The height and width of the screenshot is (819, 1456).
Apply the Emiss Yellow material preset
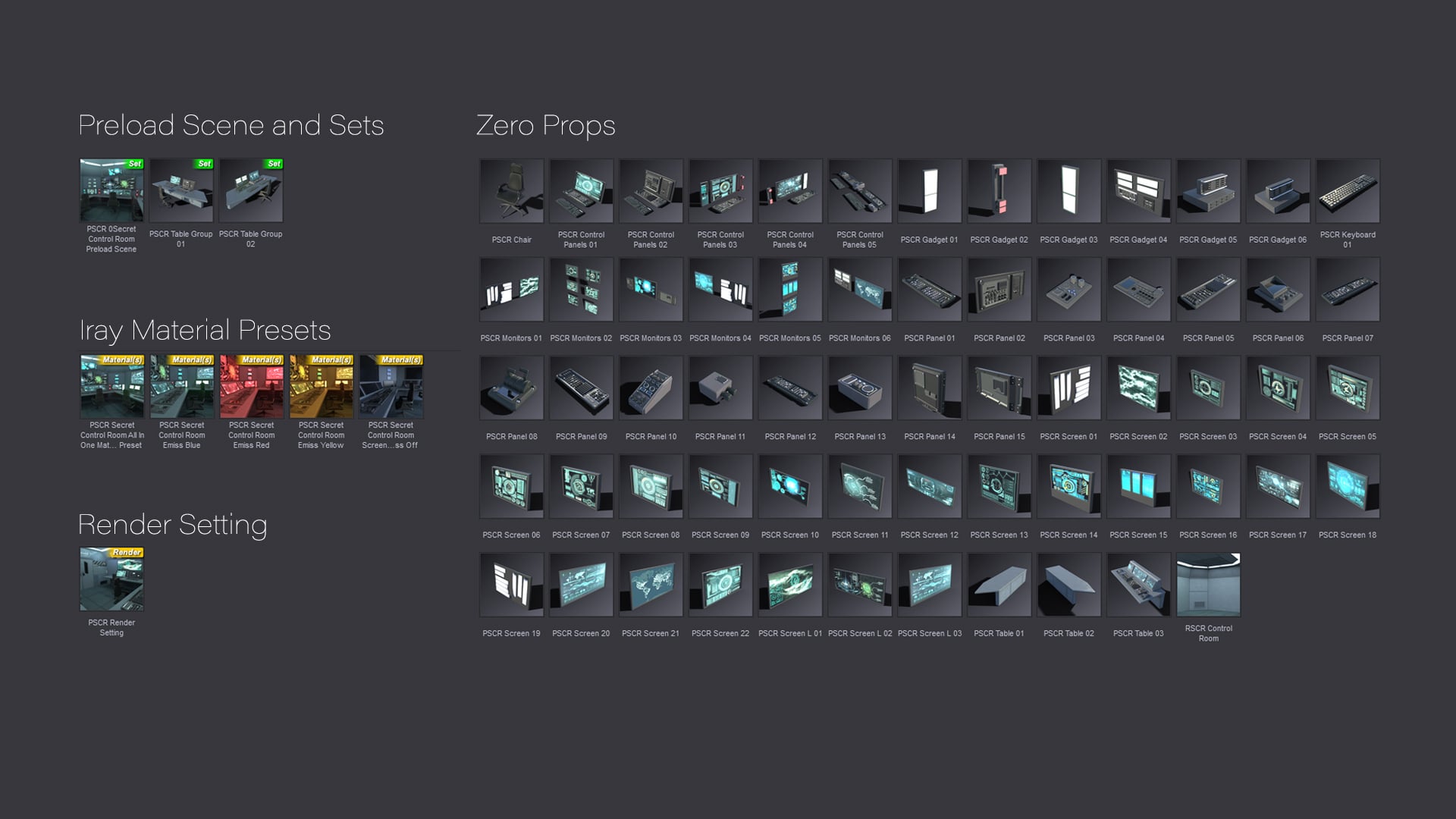click(321, 387)
